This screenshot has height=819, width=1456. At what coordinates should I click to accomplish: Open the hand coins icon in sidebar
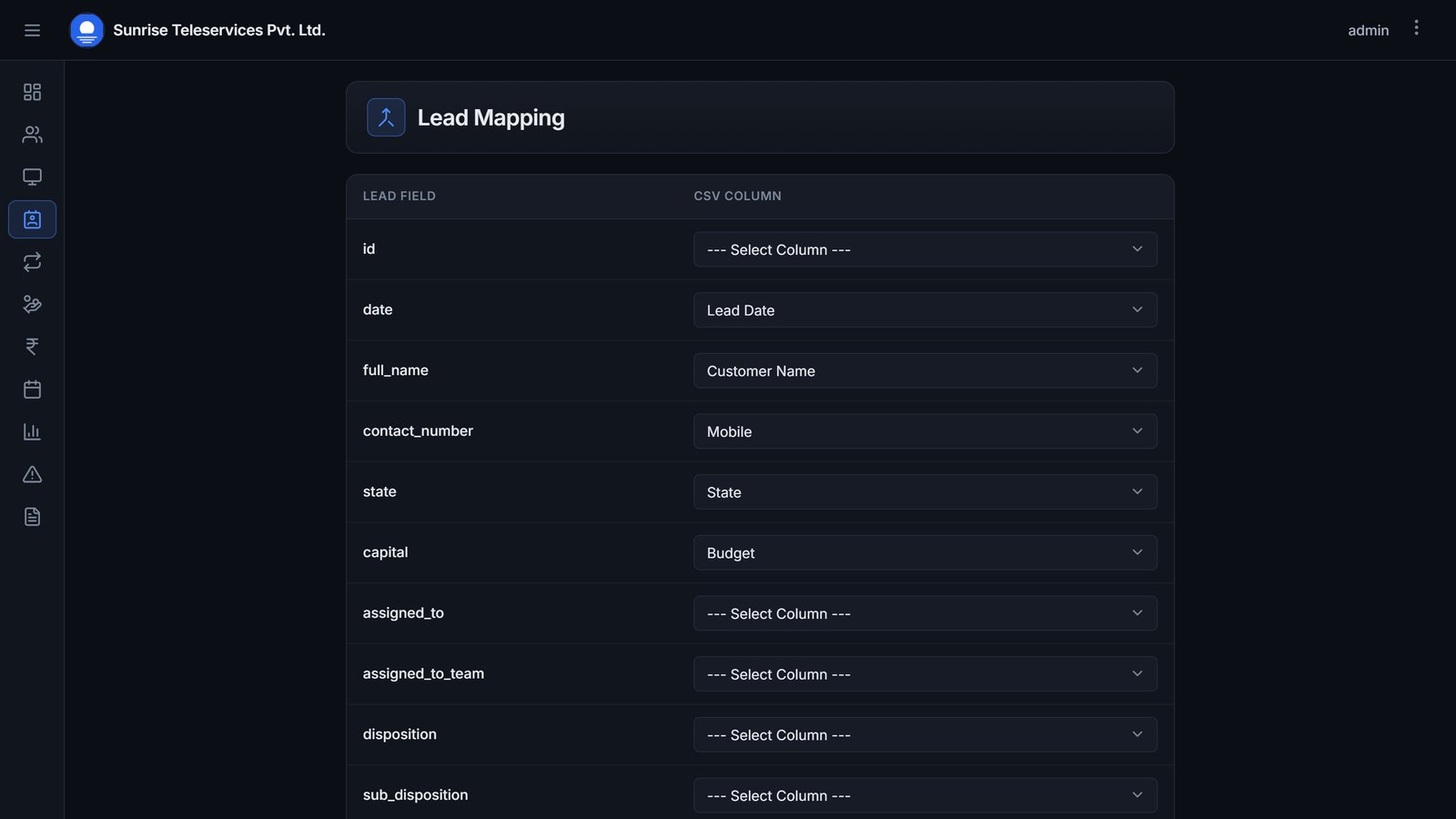click(32, 304)
